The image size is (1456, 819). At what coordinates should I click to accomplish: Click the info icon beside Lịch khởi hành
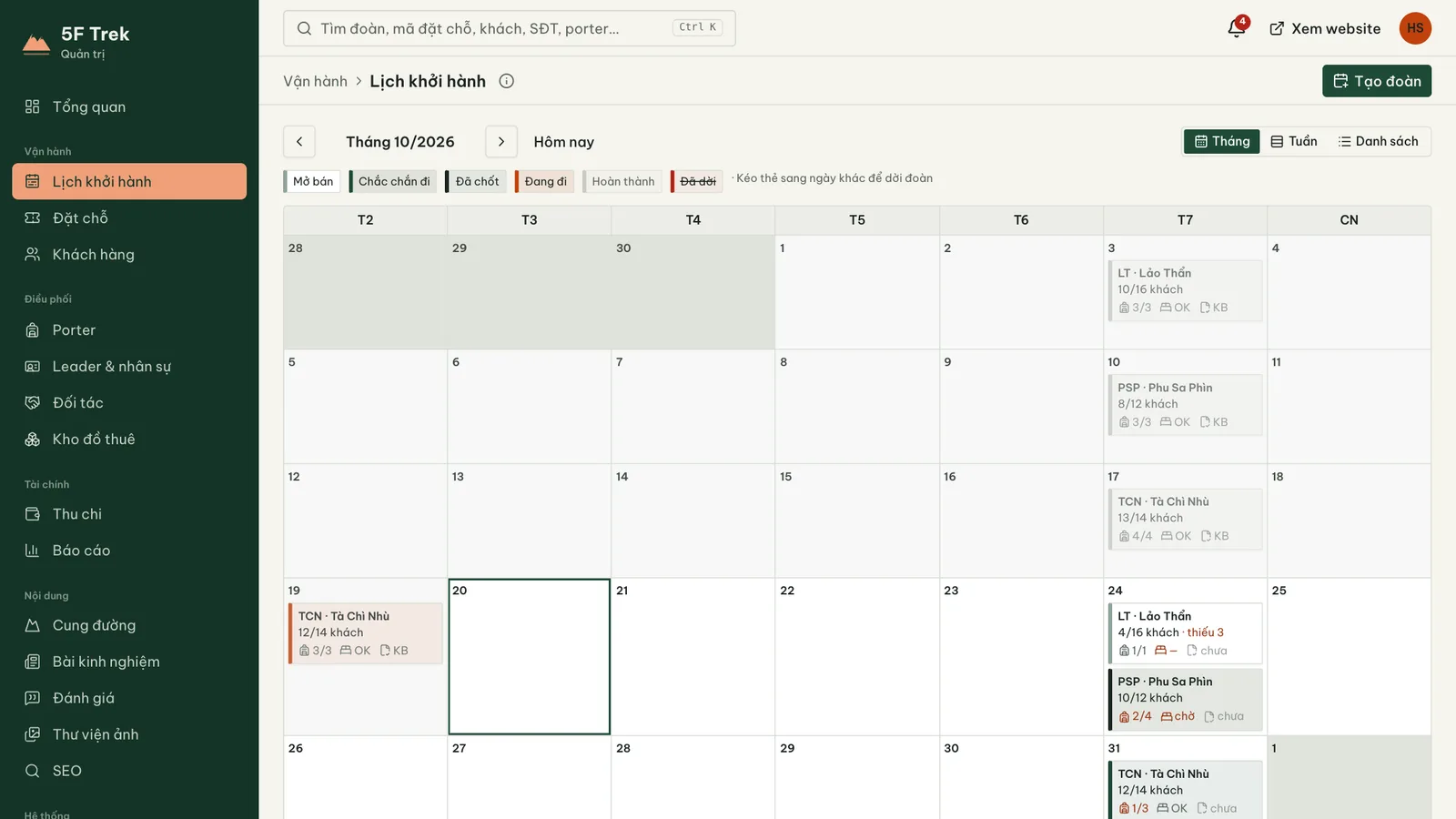tap(507, 81)
